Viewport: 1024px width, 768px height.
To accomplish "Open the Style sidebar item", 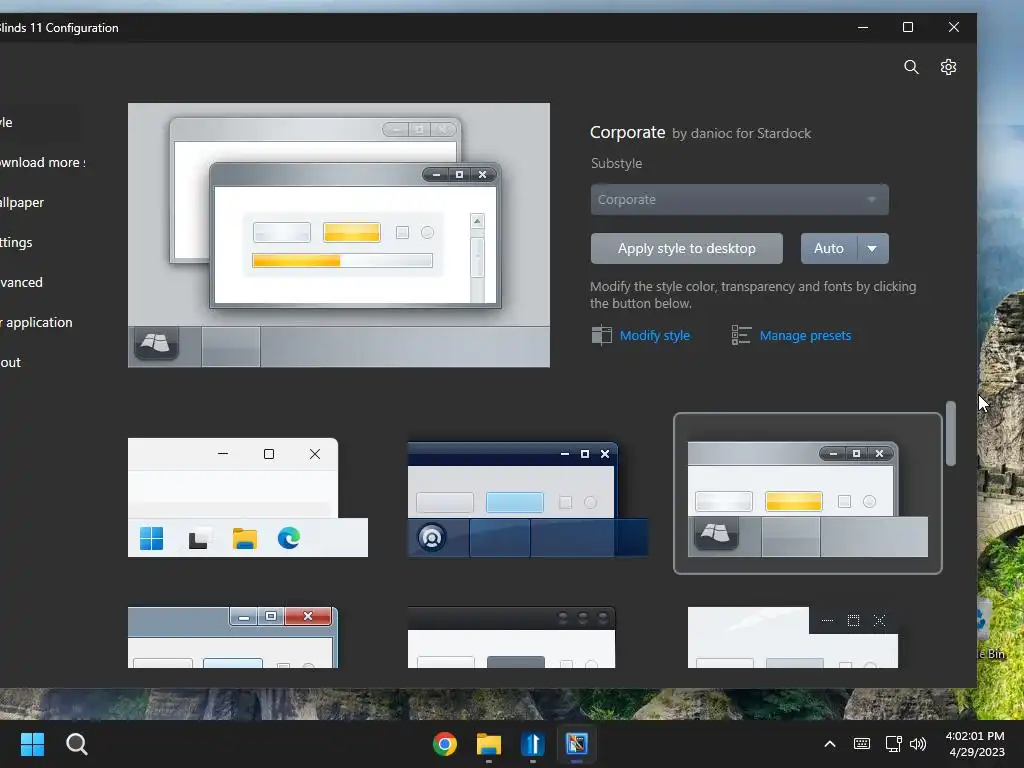I will pyautogui.click(x=7, y=122).
